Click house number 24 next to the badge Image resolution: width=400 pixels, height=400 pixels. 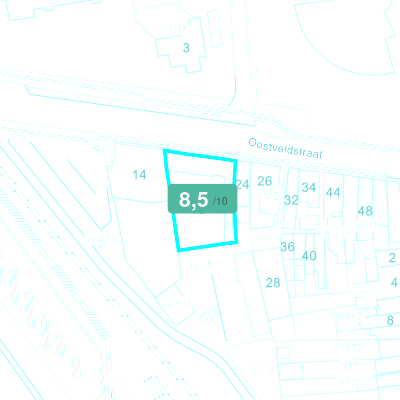click(243, 184)
